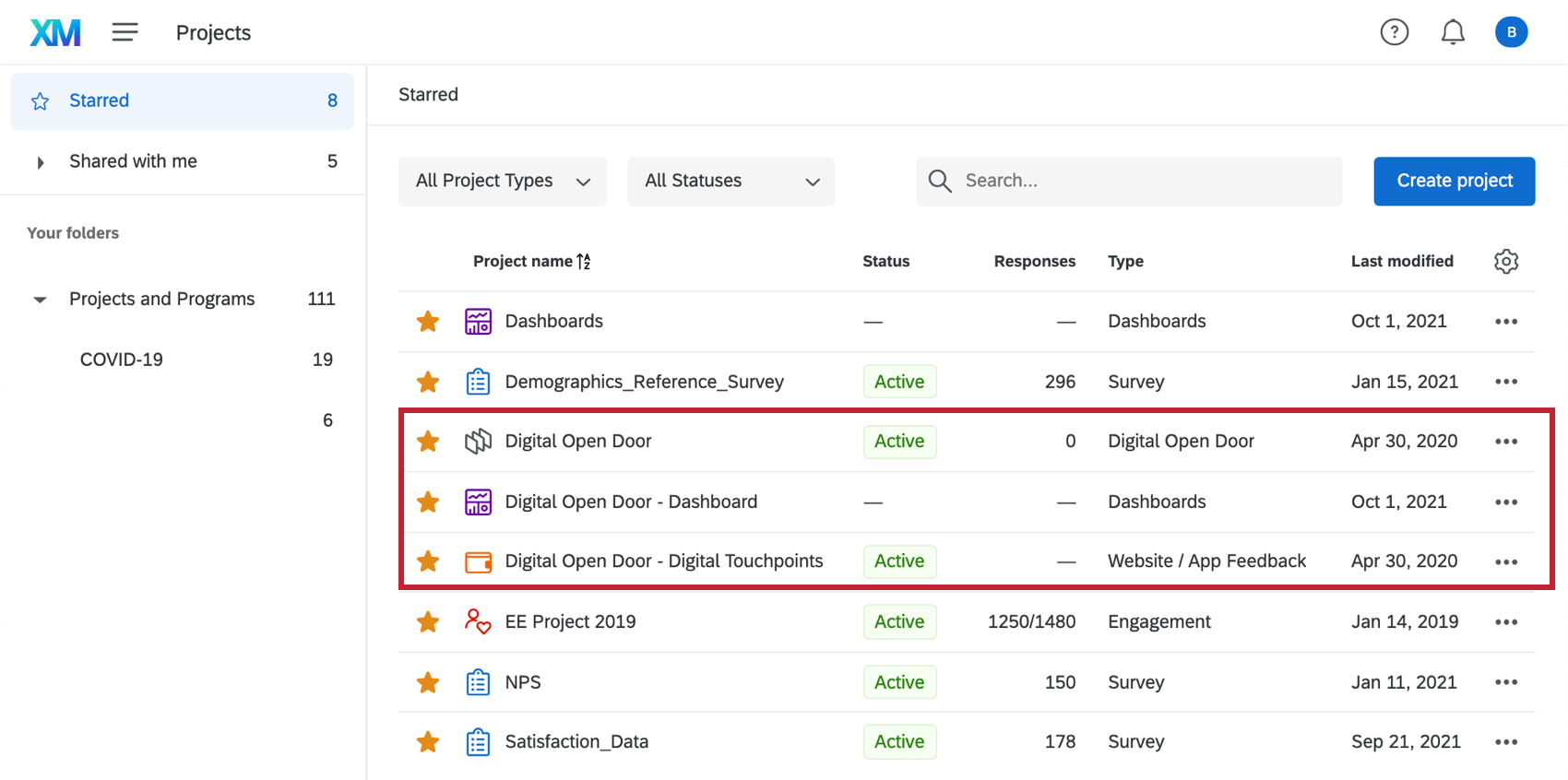The image size is (1568, 780).
Task: Click the Digital Open Door project icon
Action: click(x=478, y=442)
